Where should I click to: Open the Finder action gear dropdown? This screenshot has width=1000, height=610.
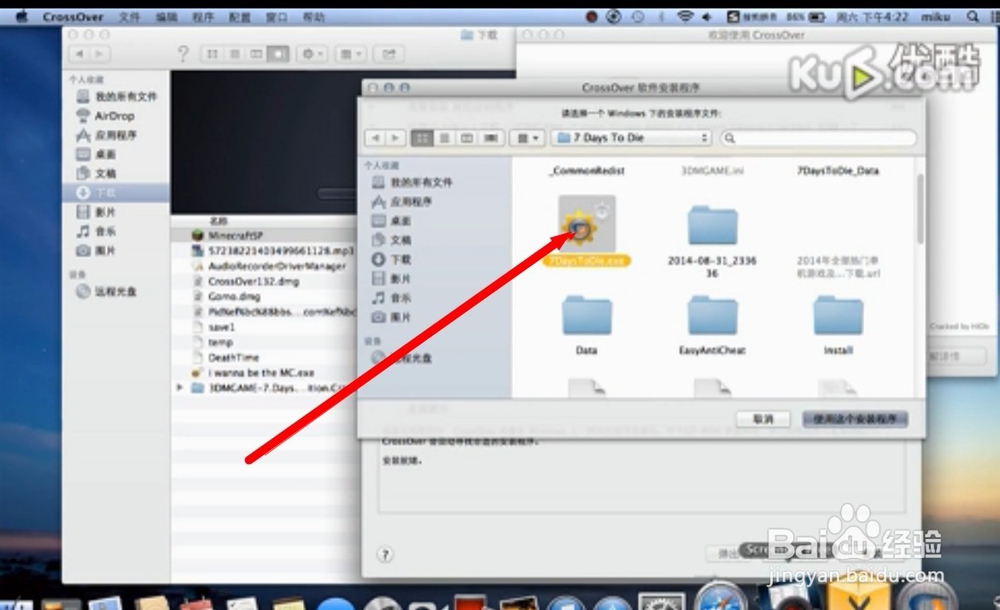pyautogui.click(x=312, y=54)
